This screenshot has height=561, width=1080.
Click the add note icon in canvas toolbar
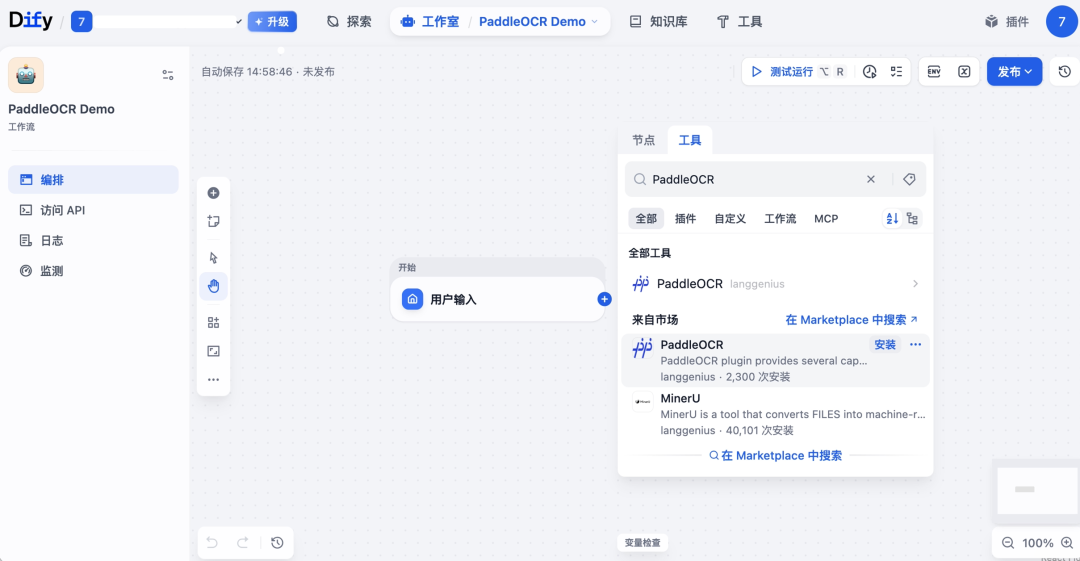coord(214,221)
